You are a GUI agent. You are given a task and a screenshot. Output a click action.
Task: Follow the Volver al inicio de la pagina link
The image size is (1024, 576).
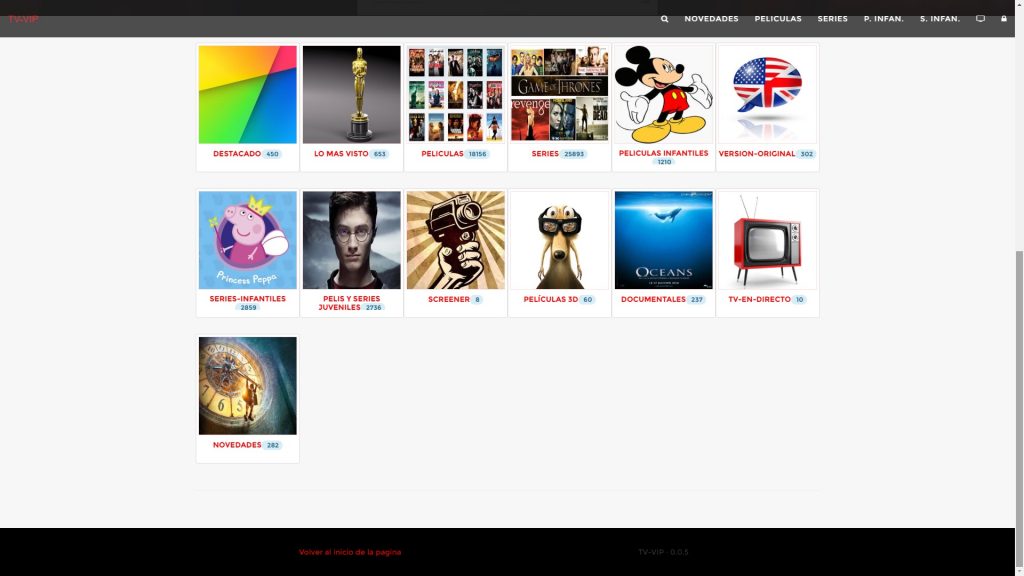pos(349,551)
